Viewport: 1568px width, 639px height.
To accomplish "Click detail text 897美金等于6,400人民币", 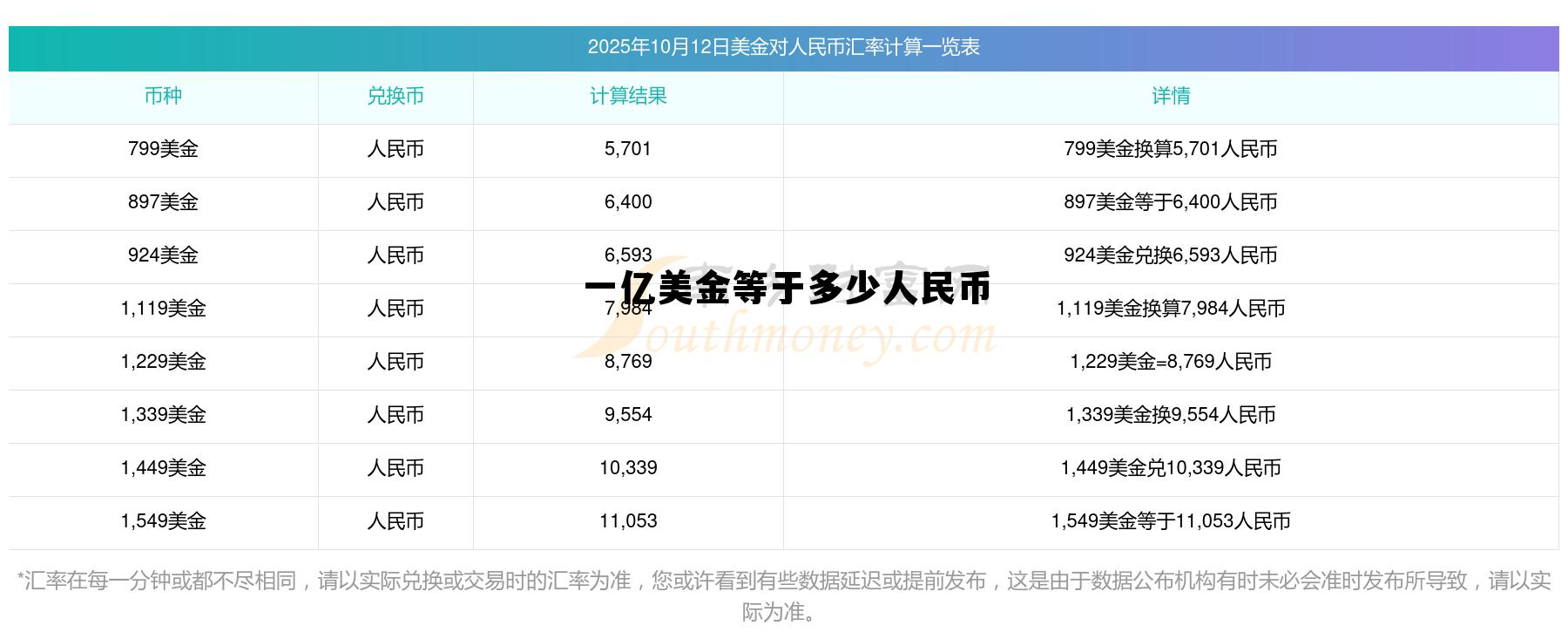I will click(1171, 202).
